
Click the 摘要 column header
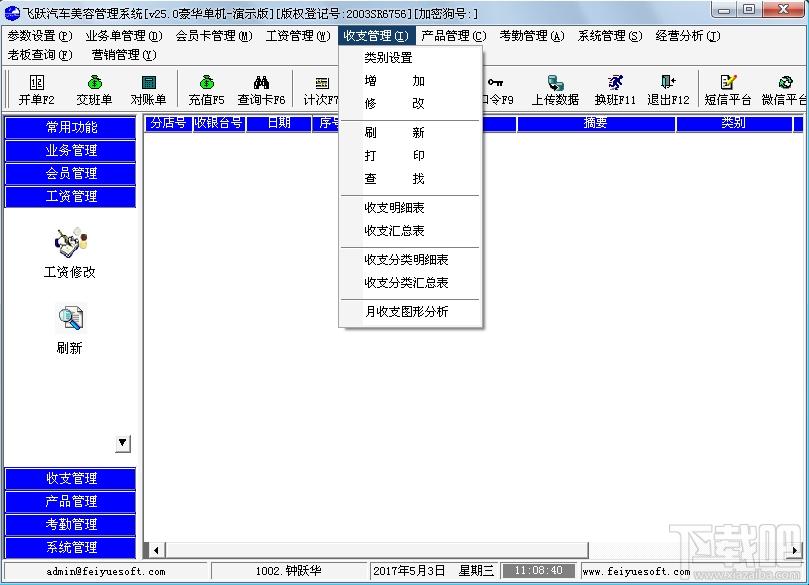tap(596, 123)
